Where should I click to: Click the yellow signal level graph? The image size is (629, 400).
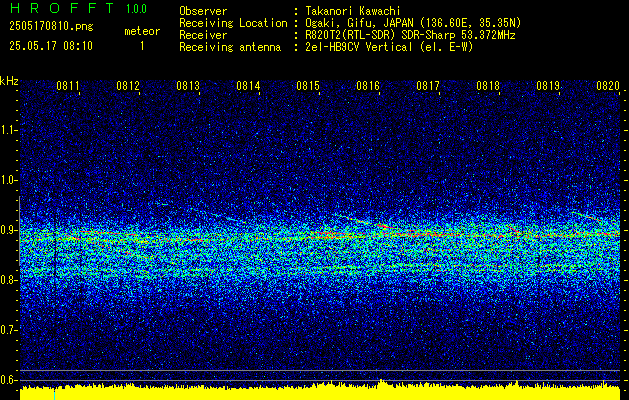pos(320,392)
